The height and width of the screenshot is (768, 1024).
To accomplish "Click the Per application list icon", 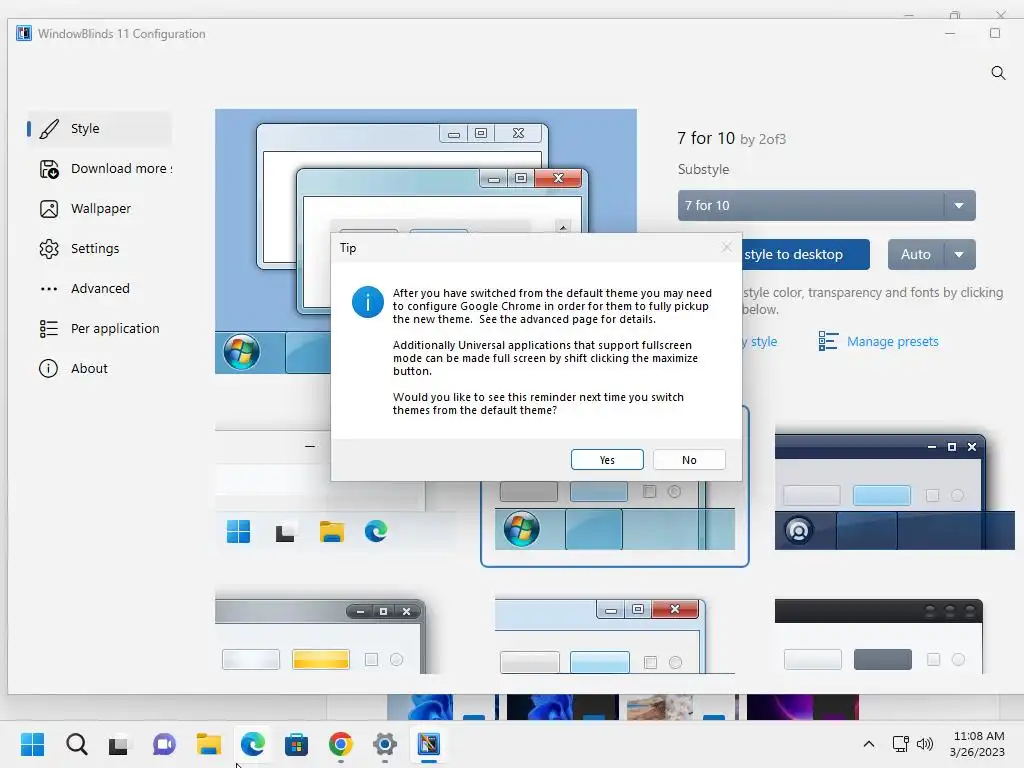I will (49, 328).
